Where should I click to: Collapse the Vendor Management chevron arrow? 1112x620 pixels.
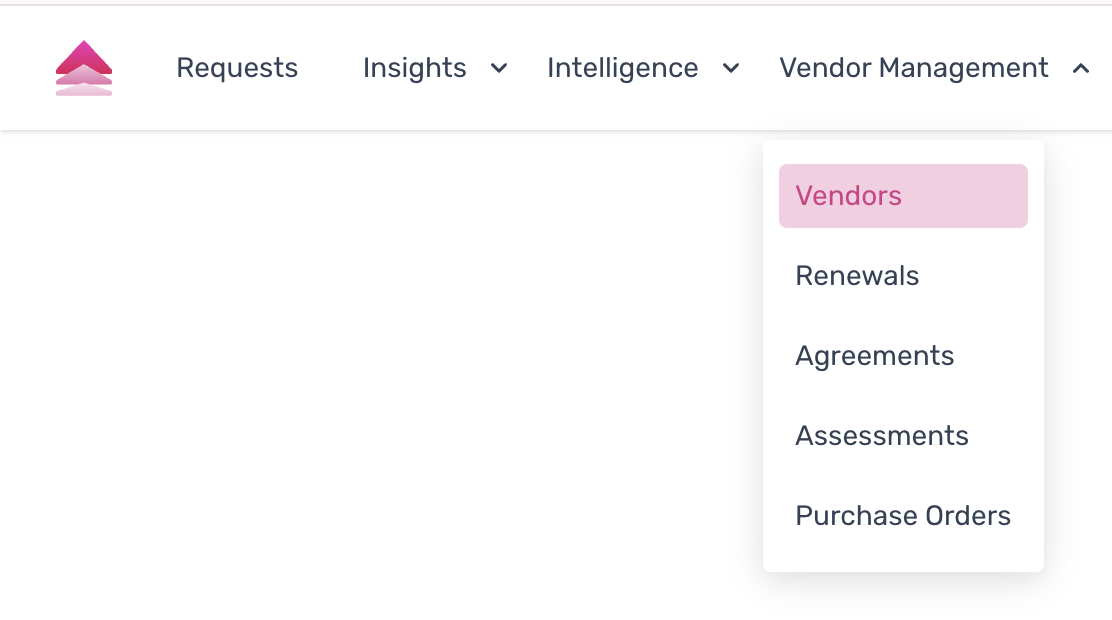[x=1080, y=68]
